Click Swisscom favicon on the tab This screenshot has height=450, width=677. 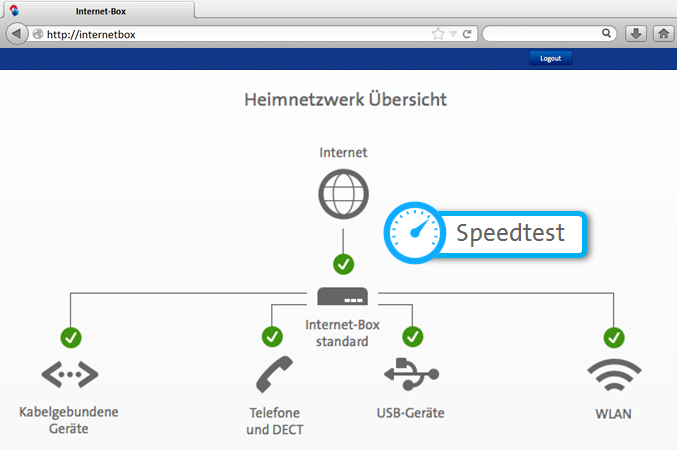pos(14,10)
